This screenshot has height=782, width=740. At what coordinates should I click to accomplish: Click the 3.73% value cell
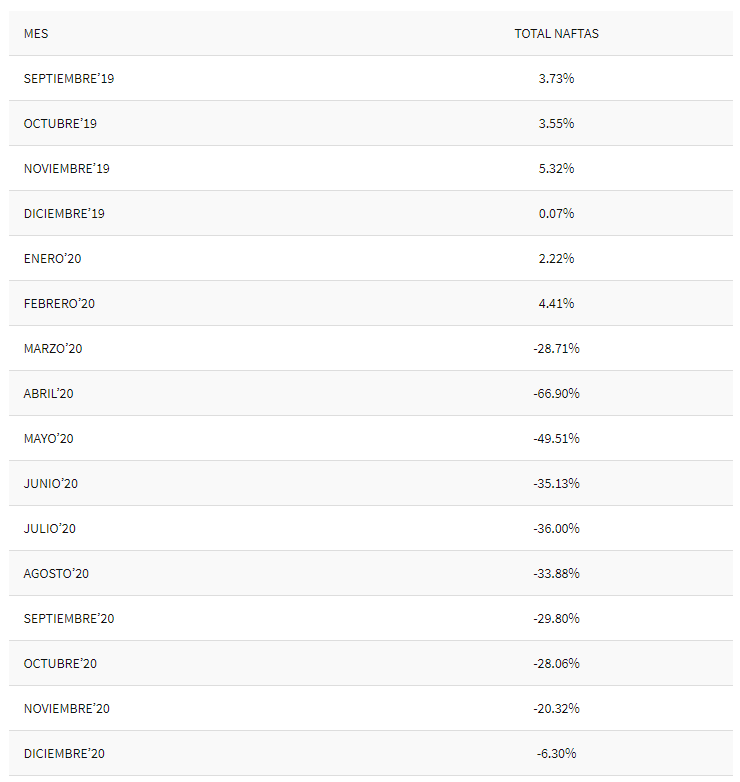click(x=556, y=79)
